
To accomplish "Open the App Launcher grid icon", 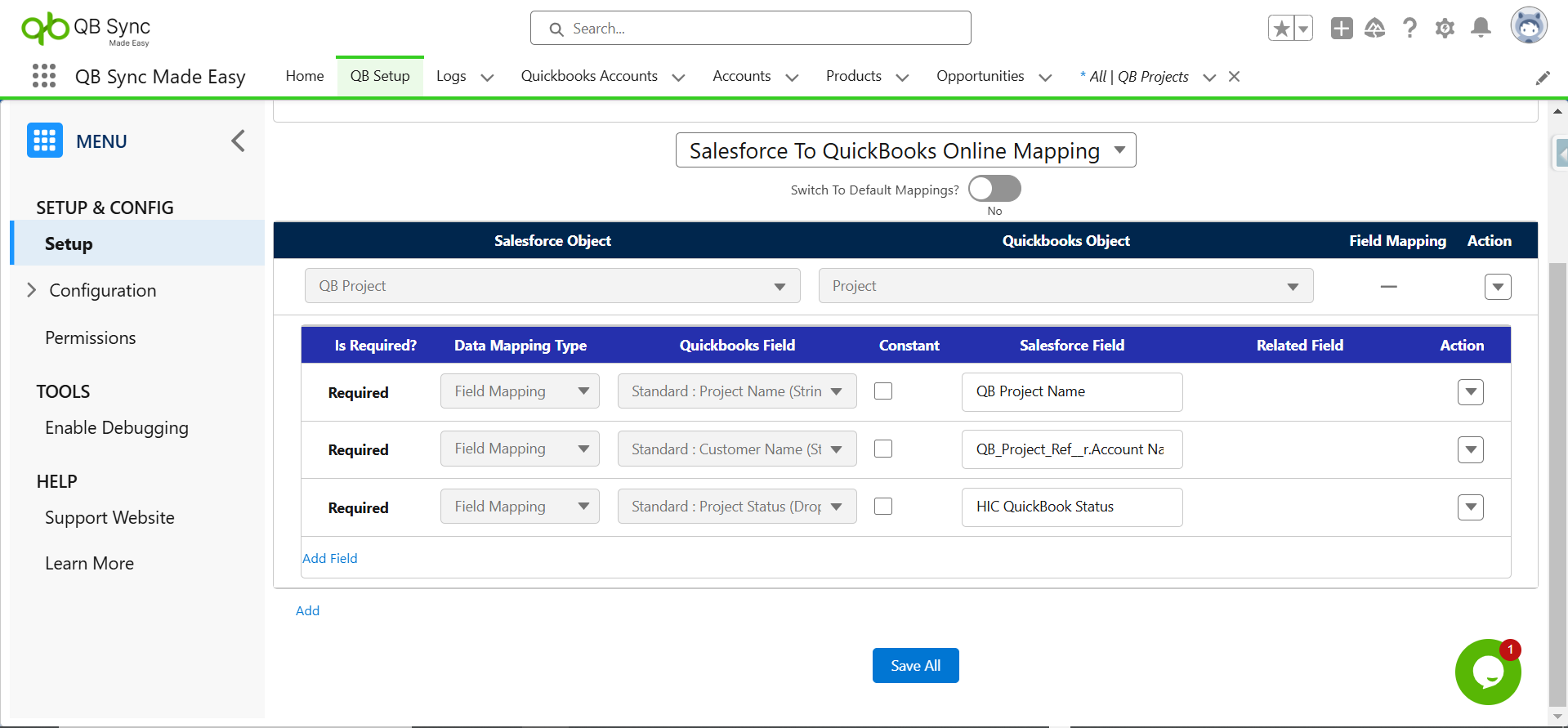I will coord(44,76).
